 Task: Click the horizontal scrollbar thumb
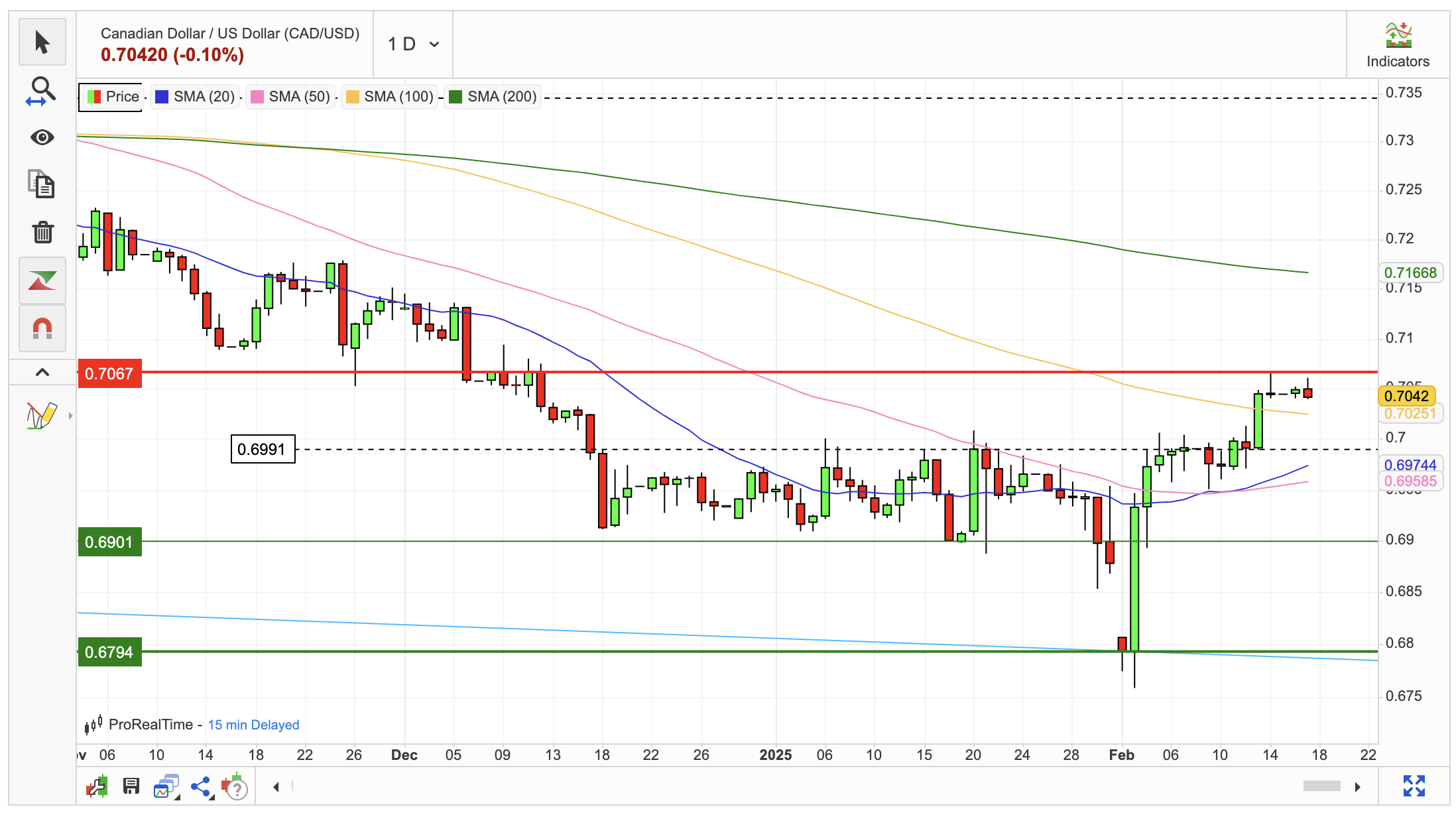pyautogui.click(x=1321, y=786)
